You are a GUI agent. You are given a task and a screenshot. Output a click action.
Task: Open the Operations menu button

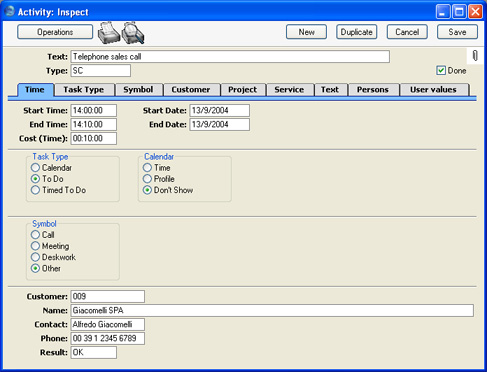coord(55,32)
